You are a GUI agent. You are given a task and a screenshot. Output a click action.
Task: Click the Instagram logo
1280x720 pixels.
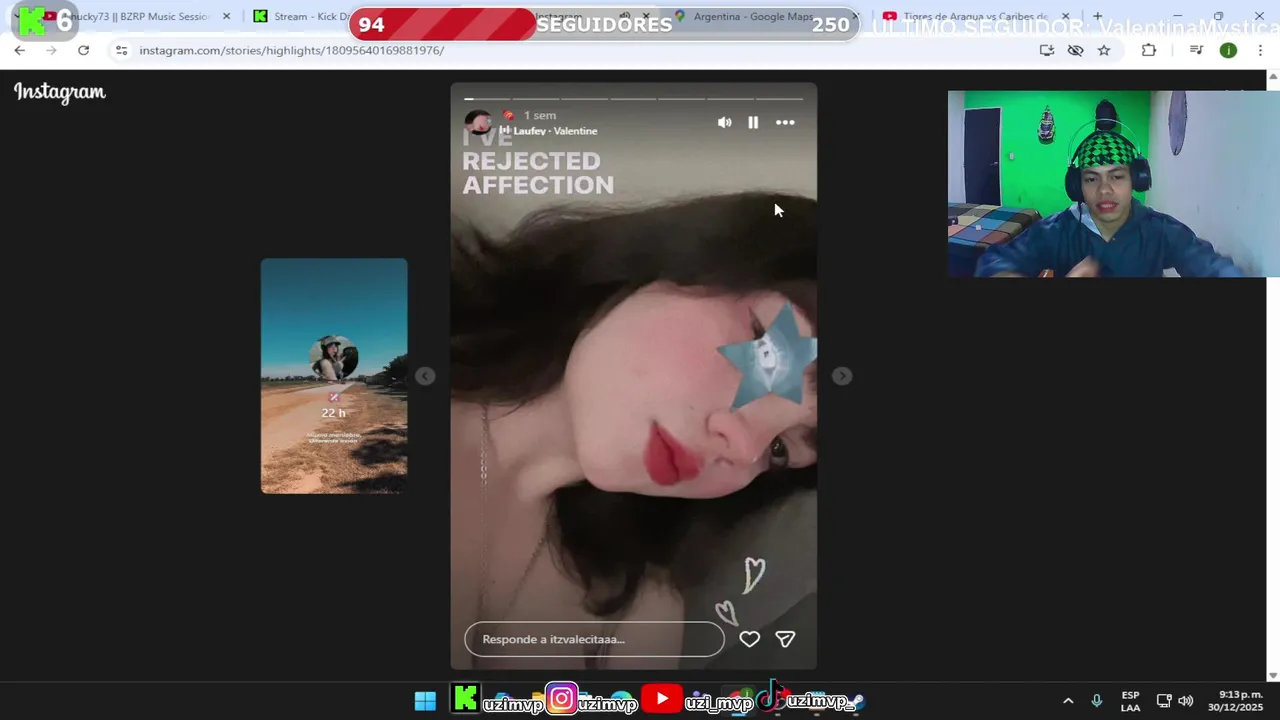(60, 92)
